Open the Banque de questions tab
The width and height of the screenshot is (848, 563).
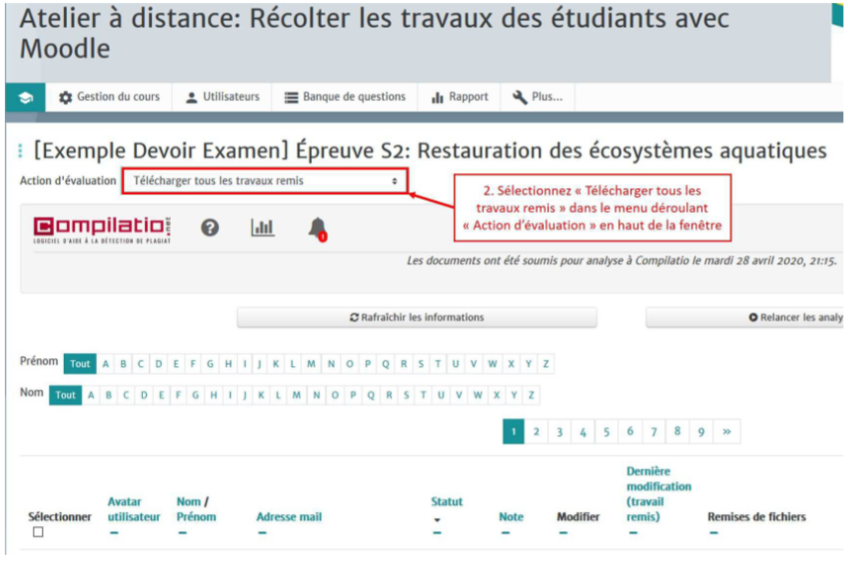345,97
